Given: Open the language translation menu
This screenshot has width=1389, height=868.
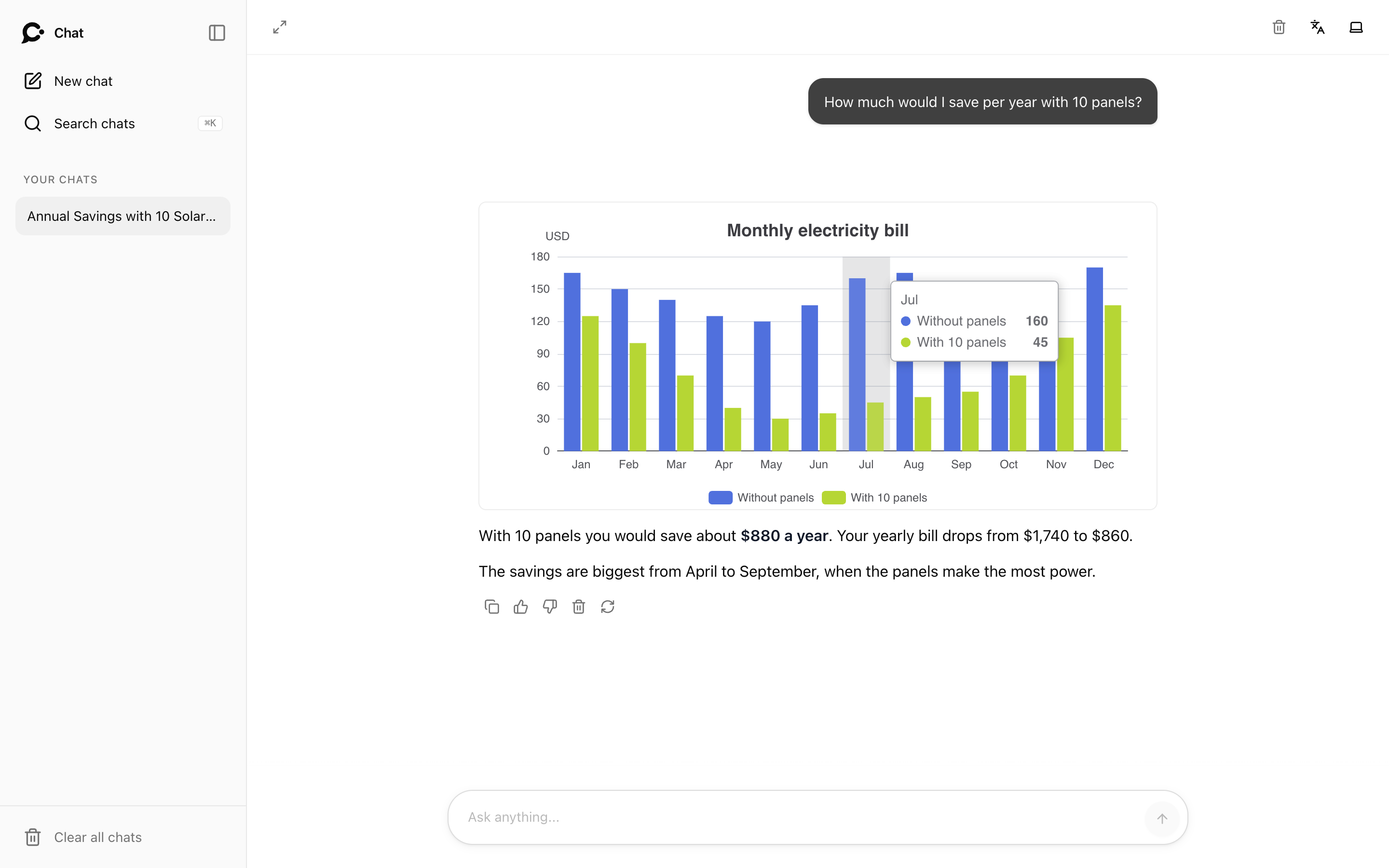Looking at the screenshot, I should (1317, 27).
